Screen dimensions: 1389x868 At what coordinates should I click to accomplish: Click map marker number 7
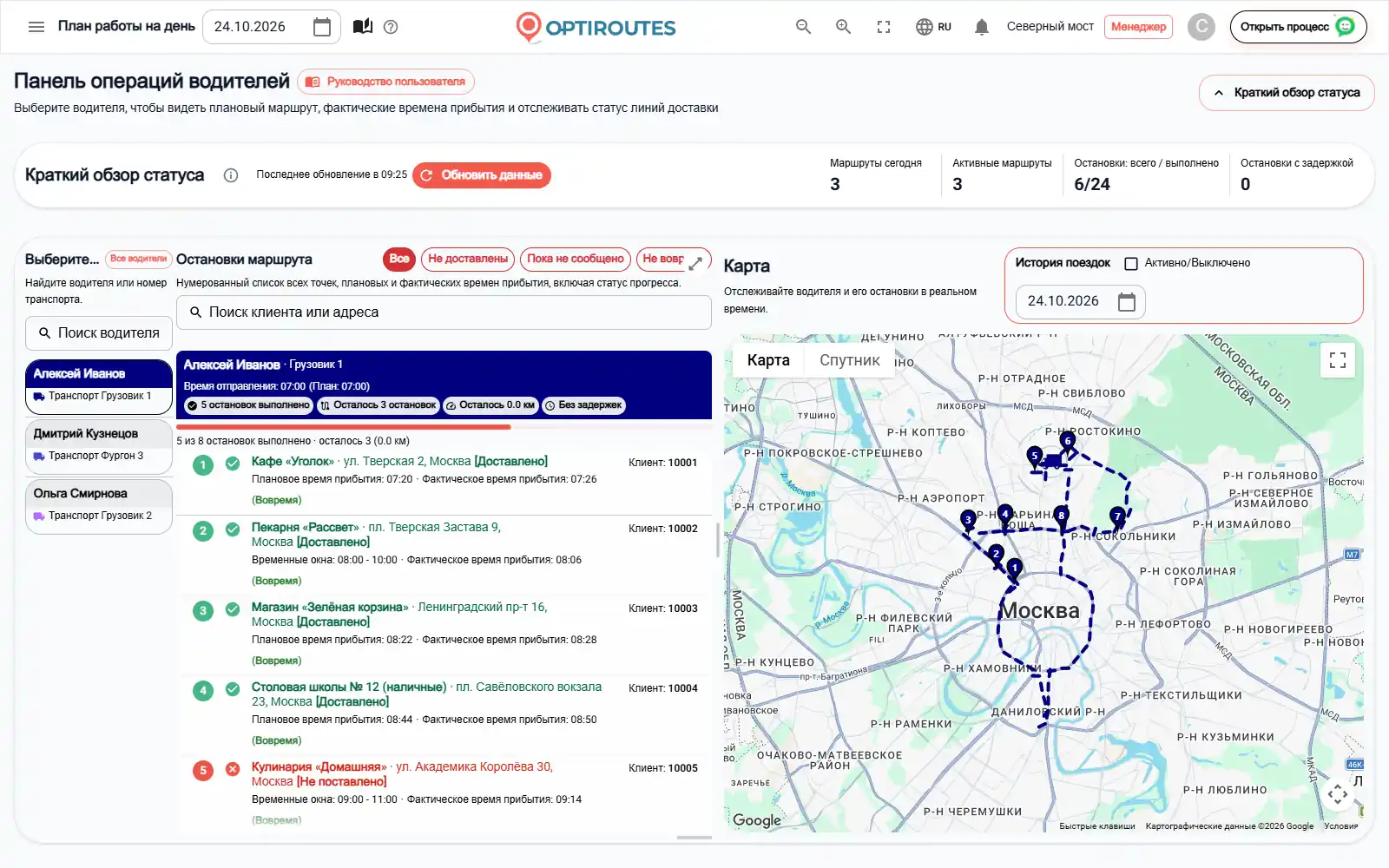[x=1117, y=517]
